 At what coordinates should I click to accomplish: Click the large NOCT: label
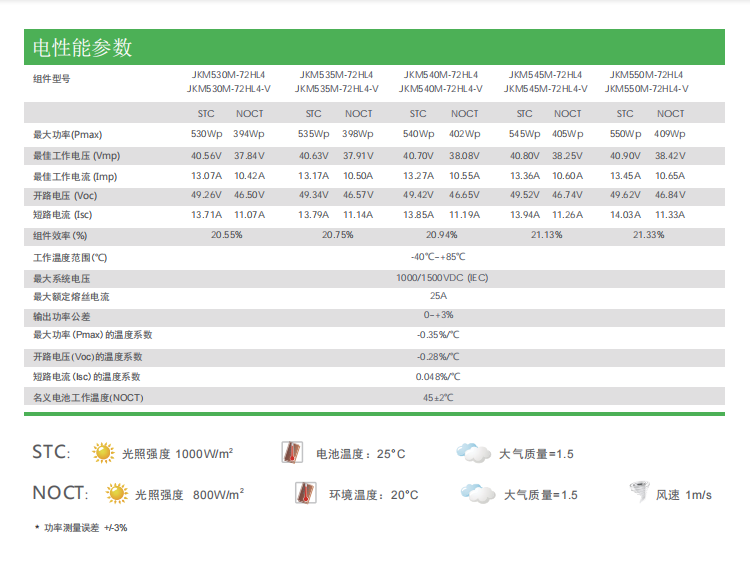tap(60, 493)
